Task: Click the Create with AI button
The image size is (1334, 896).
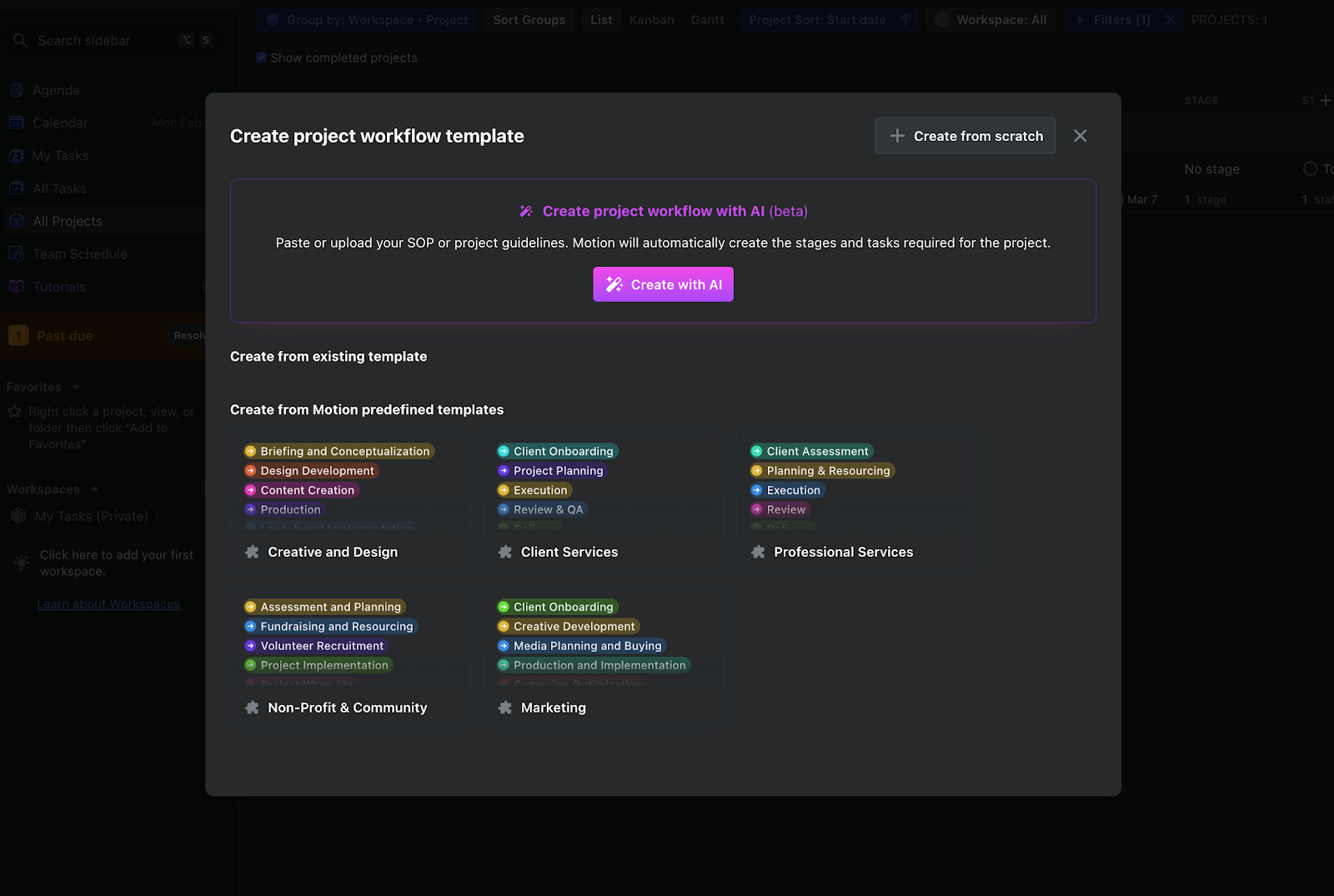Action: pyautogui.click(x=664, y=284)
